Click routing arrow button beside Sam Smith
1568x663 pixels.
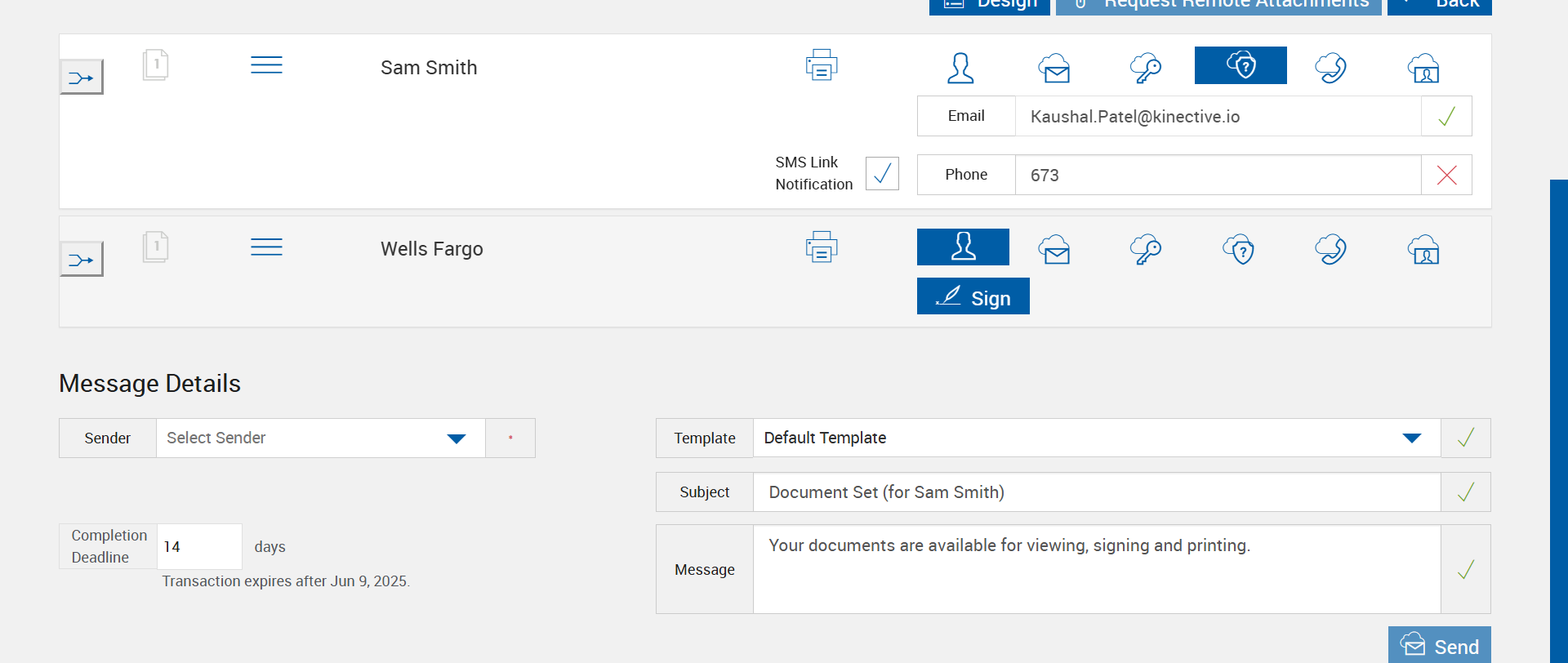click(82, 78)
